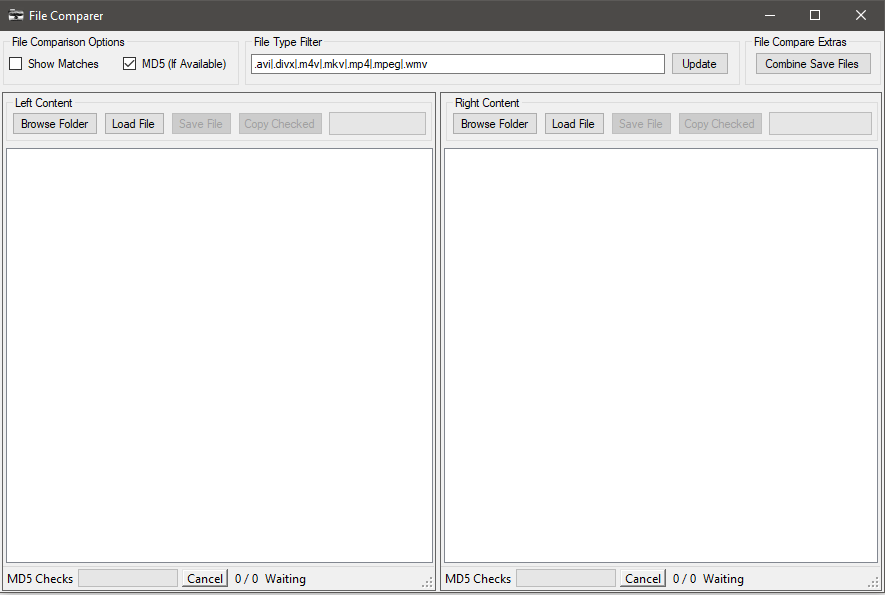Enable the Show Matches checkbox
The image size is (885, 595).
coord(16,64)
